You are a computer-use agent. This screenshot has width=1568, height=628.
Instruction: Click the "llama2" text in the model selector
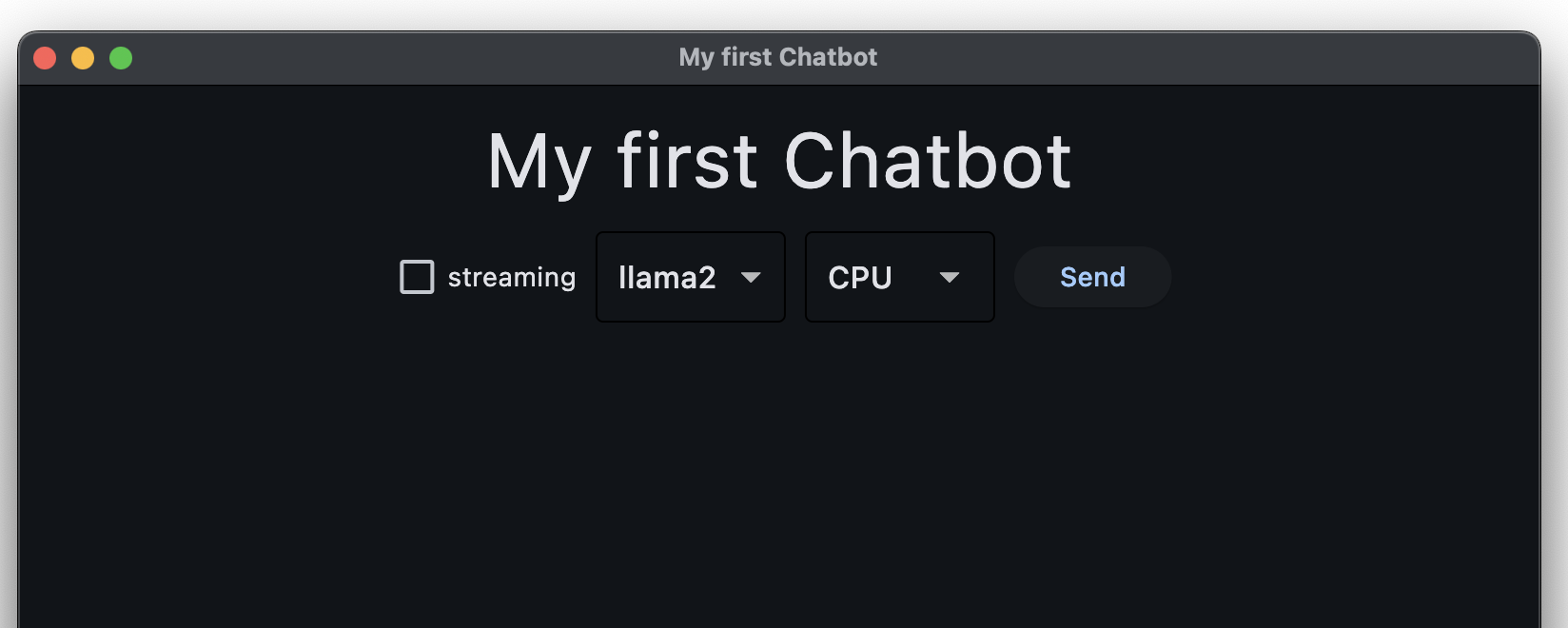667,277
